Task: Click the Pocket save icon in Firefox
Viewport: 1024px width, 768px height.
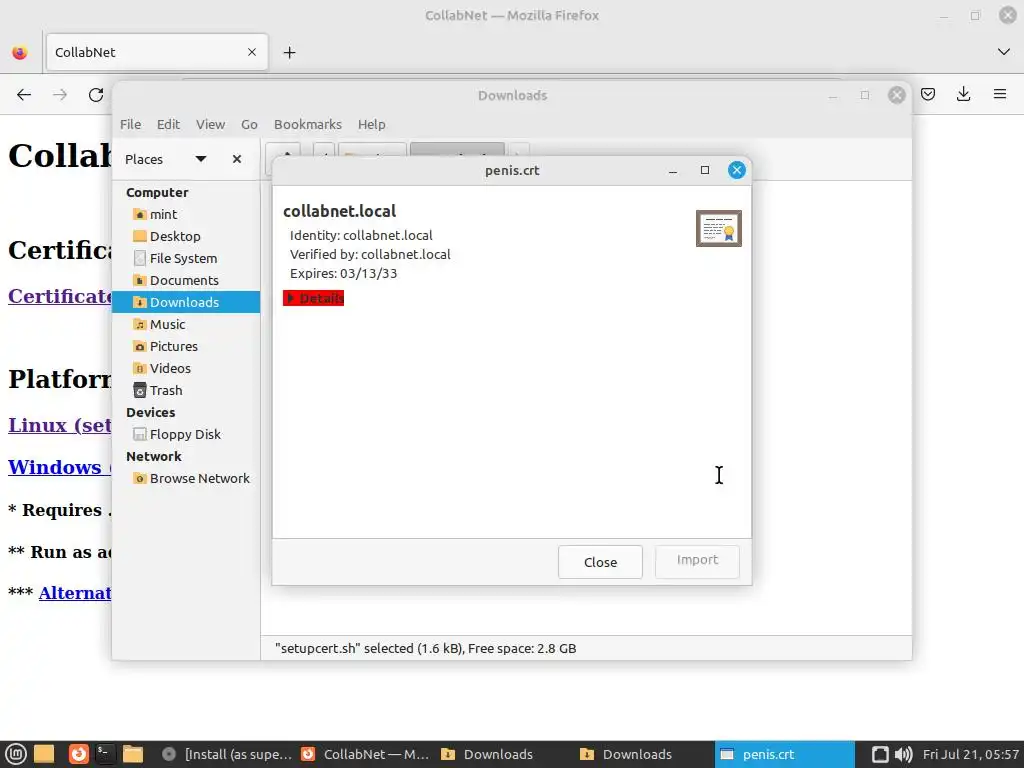Action: pos(927,95)
